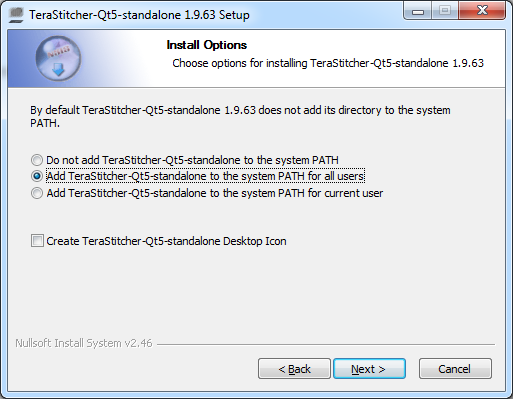
Task: Click the Nullsoft Install System v2.46 label
Action: click(84, 343)
